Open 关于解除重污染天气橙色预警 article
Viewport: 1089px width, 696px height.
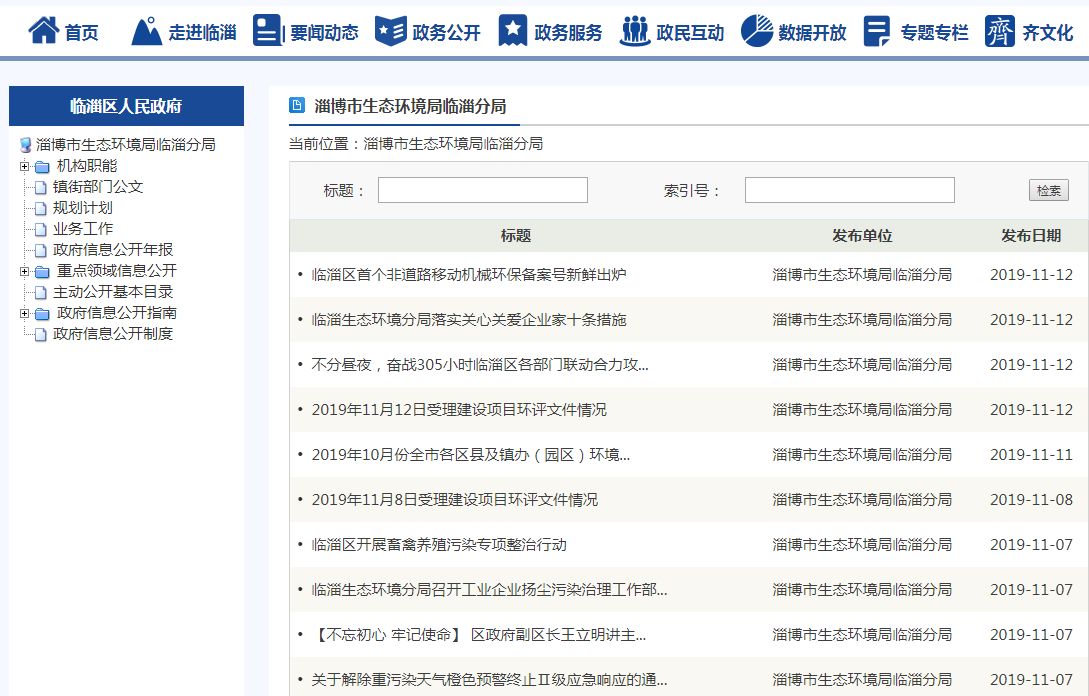[x=490, y=680]
